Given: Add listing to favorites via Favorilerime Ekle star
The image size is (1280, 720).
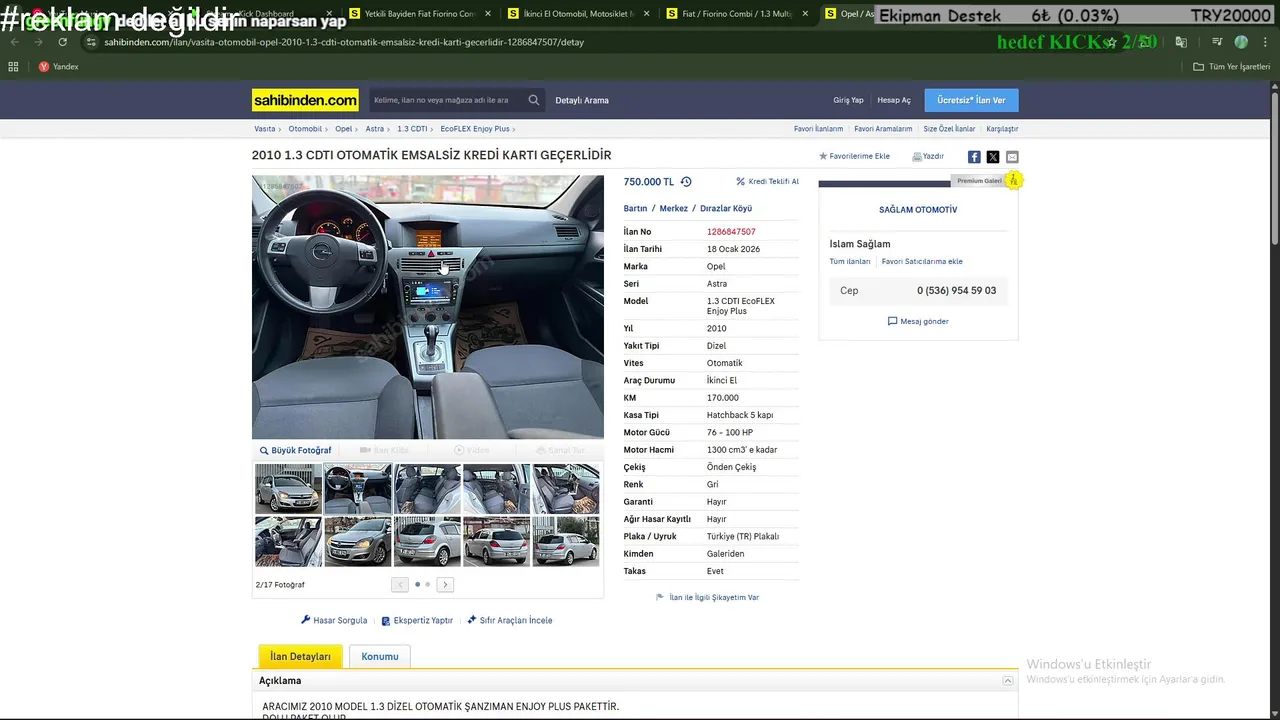Looking at the screenshot, I should pyautogui.click(x=854, y=157).
